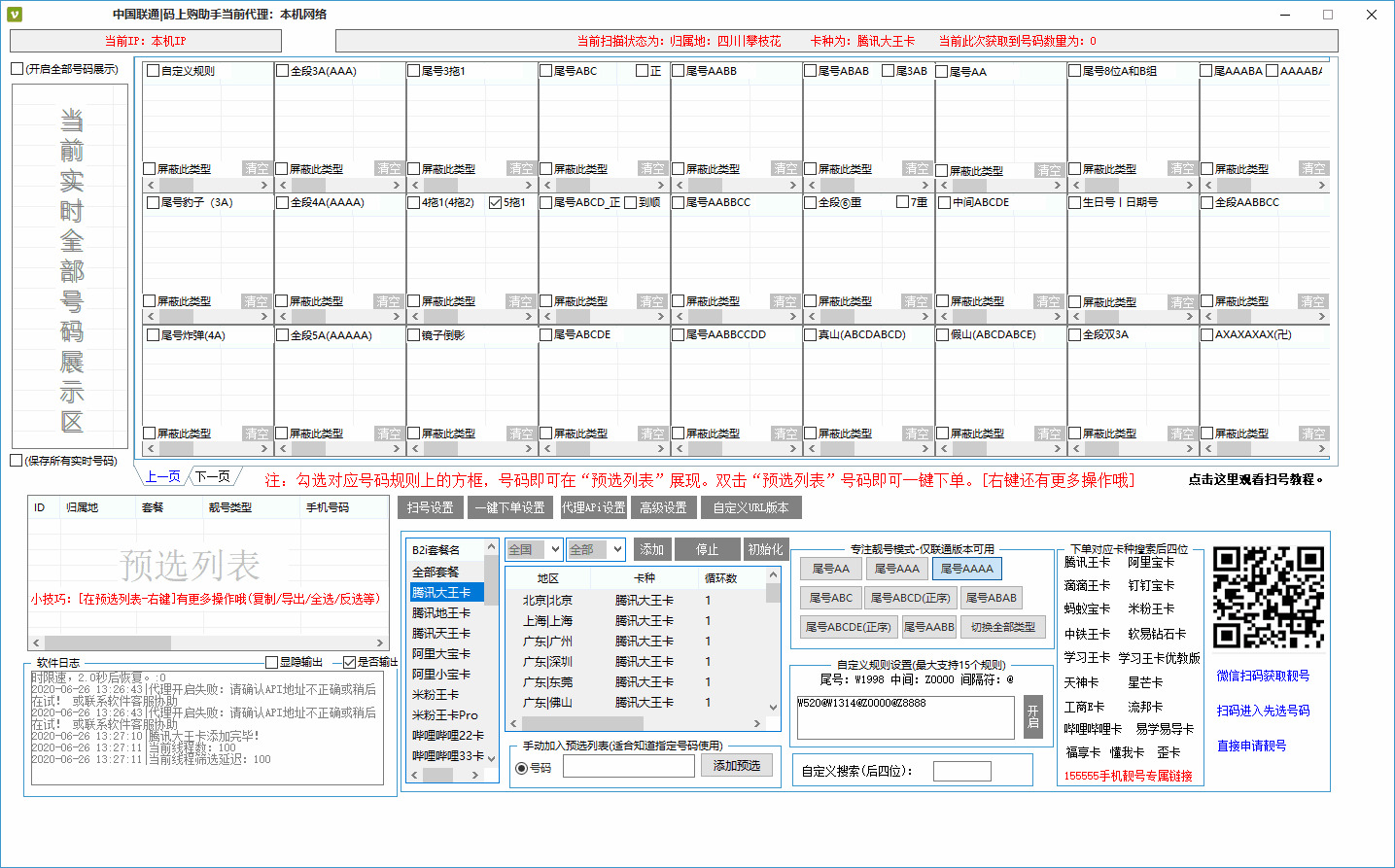Open 微信扫码获取靓号 link
Viewport: 1395px width, 868px height.
[1263, 676]
